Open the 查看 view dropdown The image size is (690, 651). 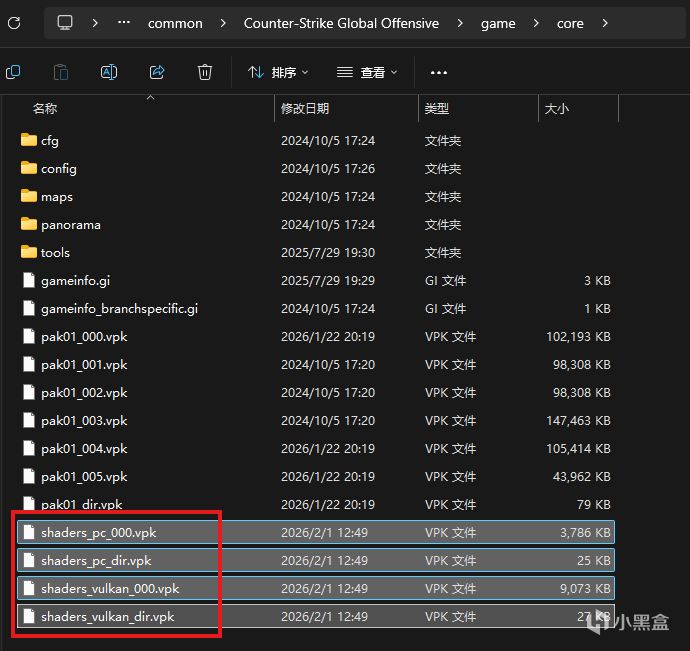(367, 72)
